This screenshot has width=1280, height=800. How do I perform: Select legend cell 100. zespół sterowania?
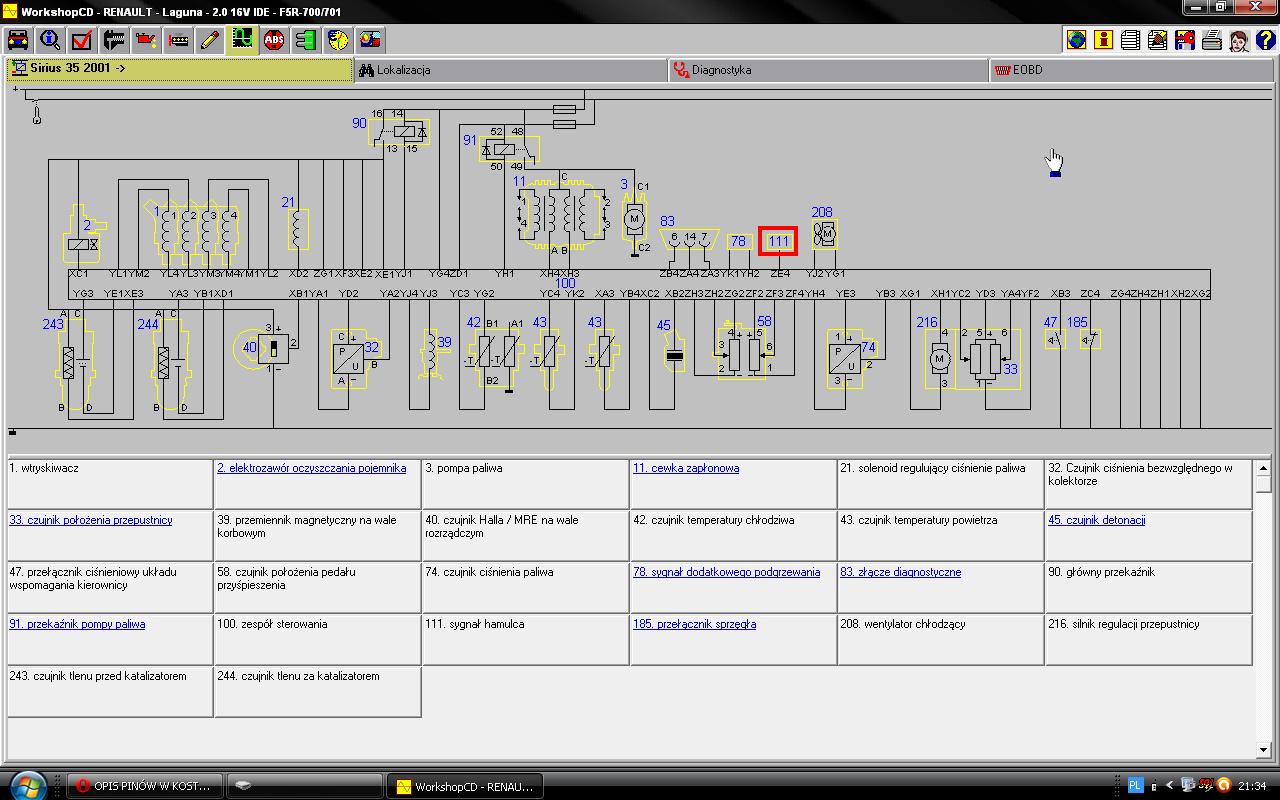[x=318, y=639]
